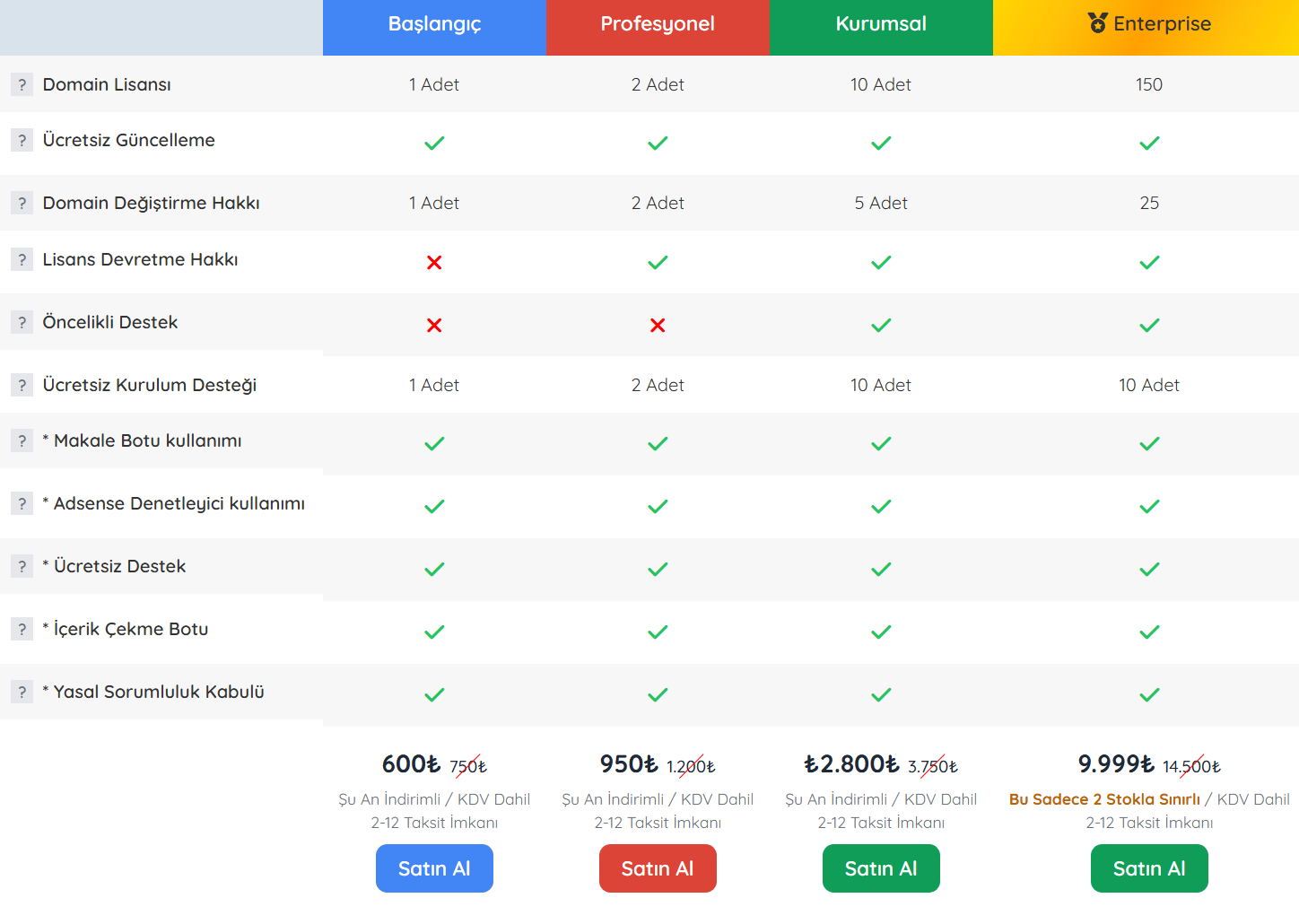The image size is (1299, 924).
Task: Click checkmark for Başlangıç İçerik Çekme Botu
Action: click(434, 632)
